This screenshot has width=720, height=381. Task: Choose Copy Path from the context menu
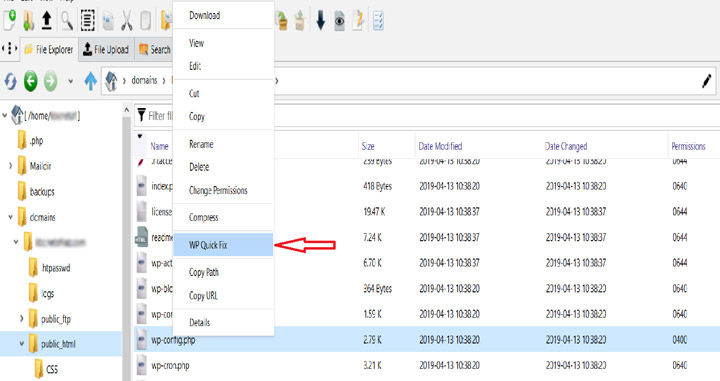(224, 272)
